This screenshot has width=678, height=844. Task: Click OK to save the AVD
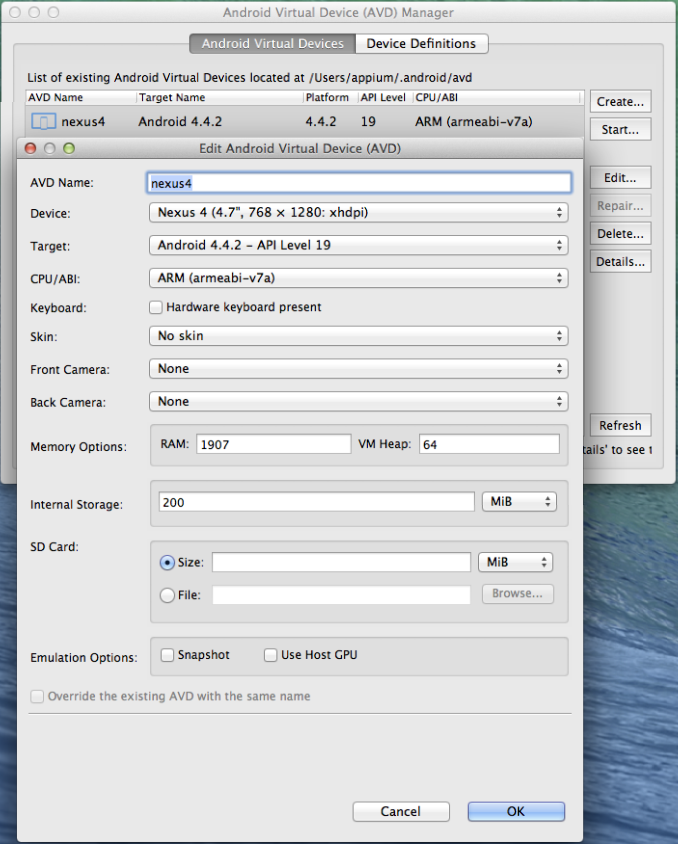[516, 812]
